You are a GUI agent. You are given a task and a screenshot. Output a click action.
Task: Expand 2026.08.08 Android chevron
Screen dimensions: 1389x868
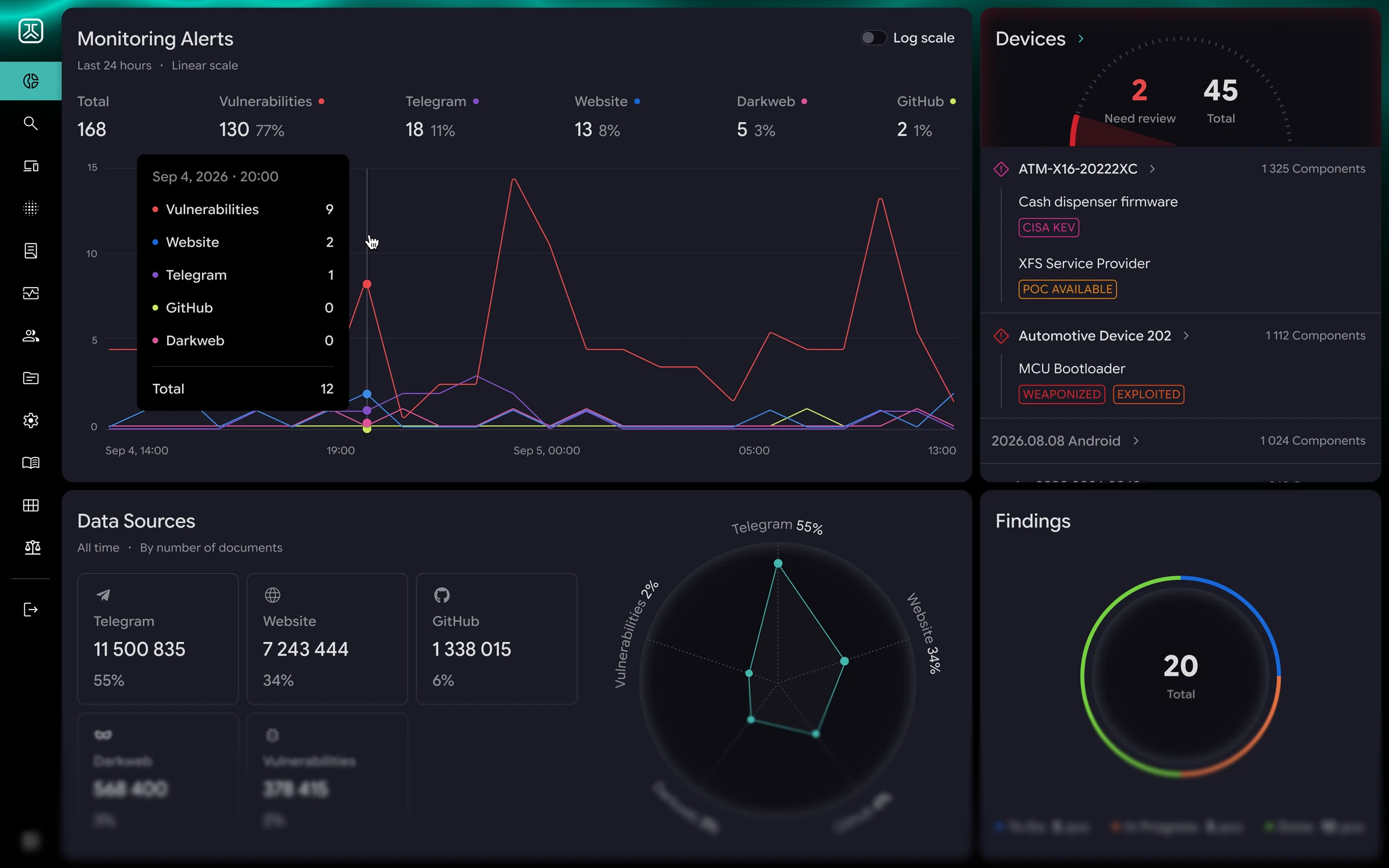[1136, 441]
